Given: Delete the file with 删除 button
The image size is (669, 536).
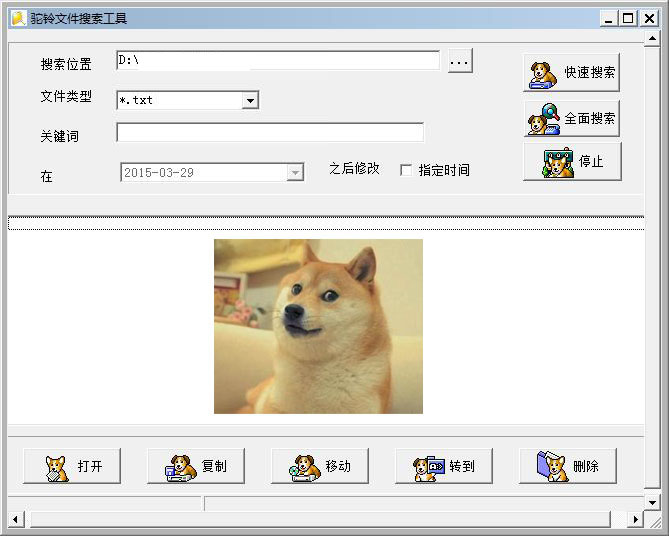Looking at the screenshot, I should (x=568, y=466).
